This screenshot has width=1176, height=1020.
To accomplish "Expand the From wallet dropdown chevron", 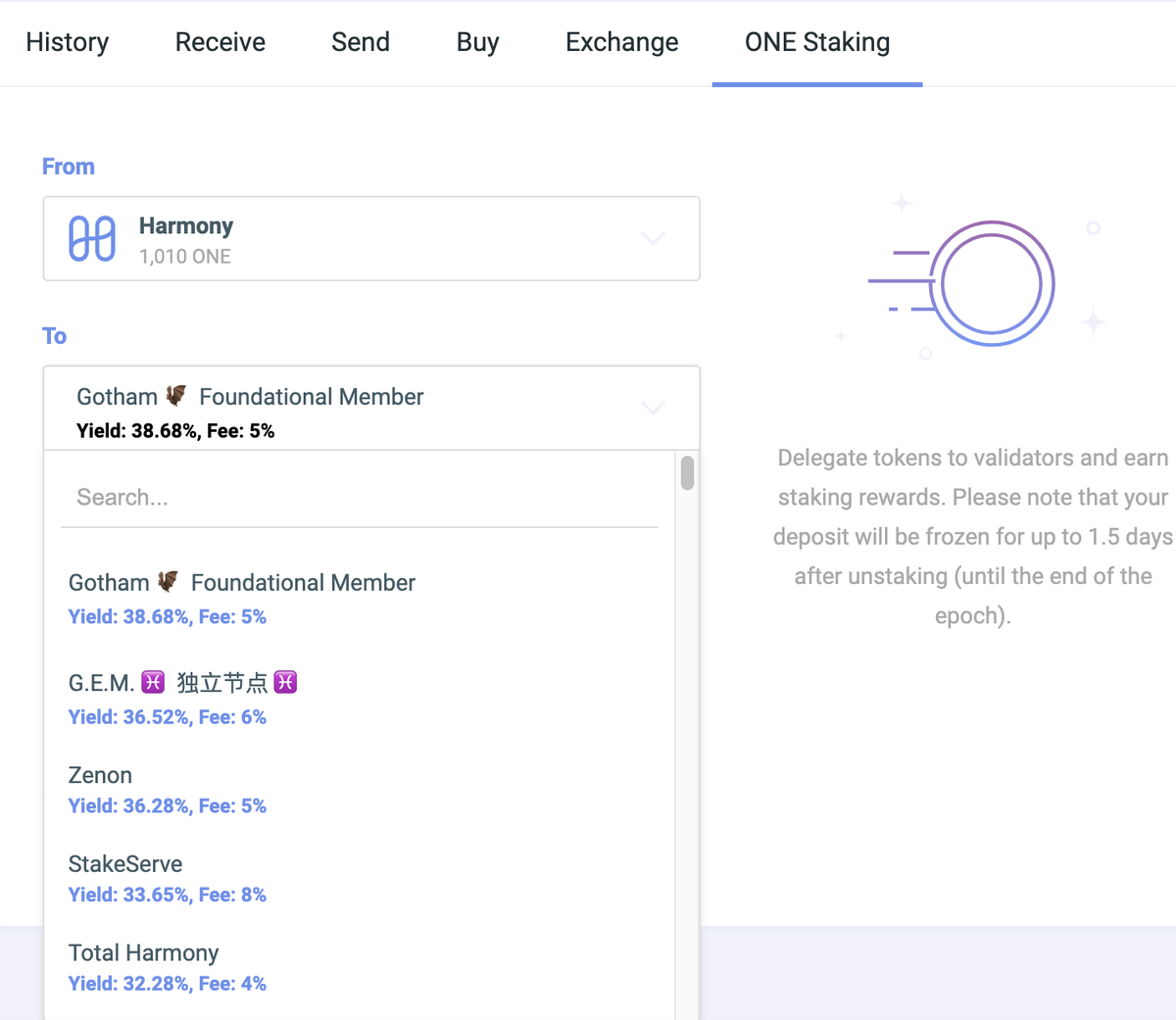I will 653,238.
